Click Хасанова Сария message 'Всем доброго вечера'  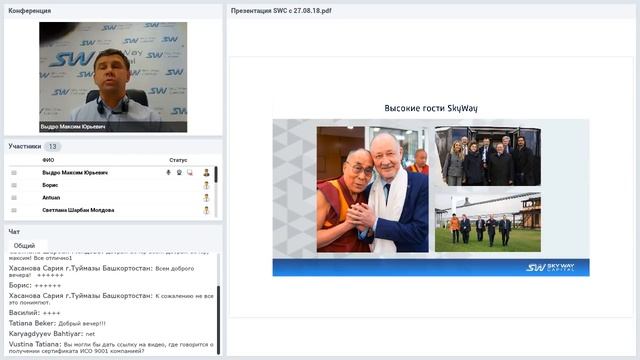point(101,271)
